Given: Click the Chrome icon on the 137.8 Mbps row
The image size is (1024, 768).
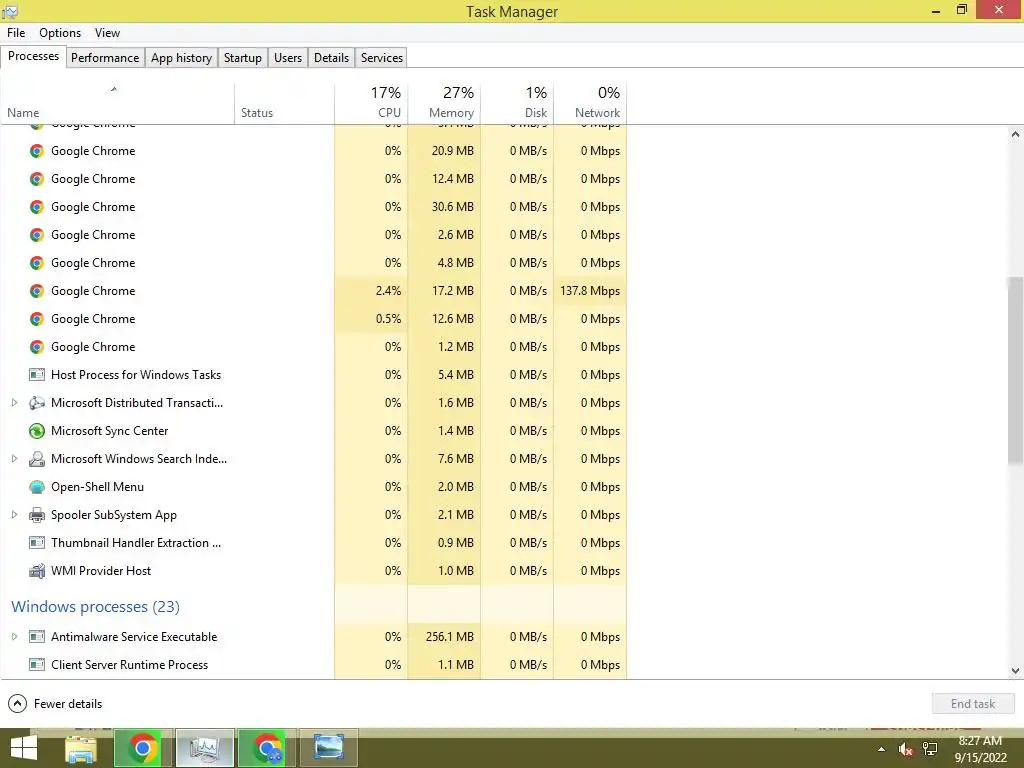Looking at the screenshot, I should tap(37, 291).
